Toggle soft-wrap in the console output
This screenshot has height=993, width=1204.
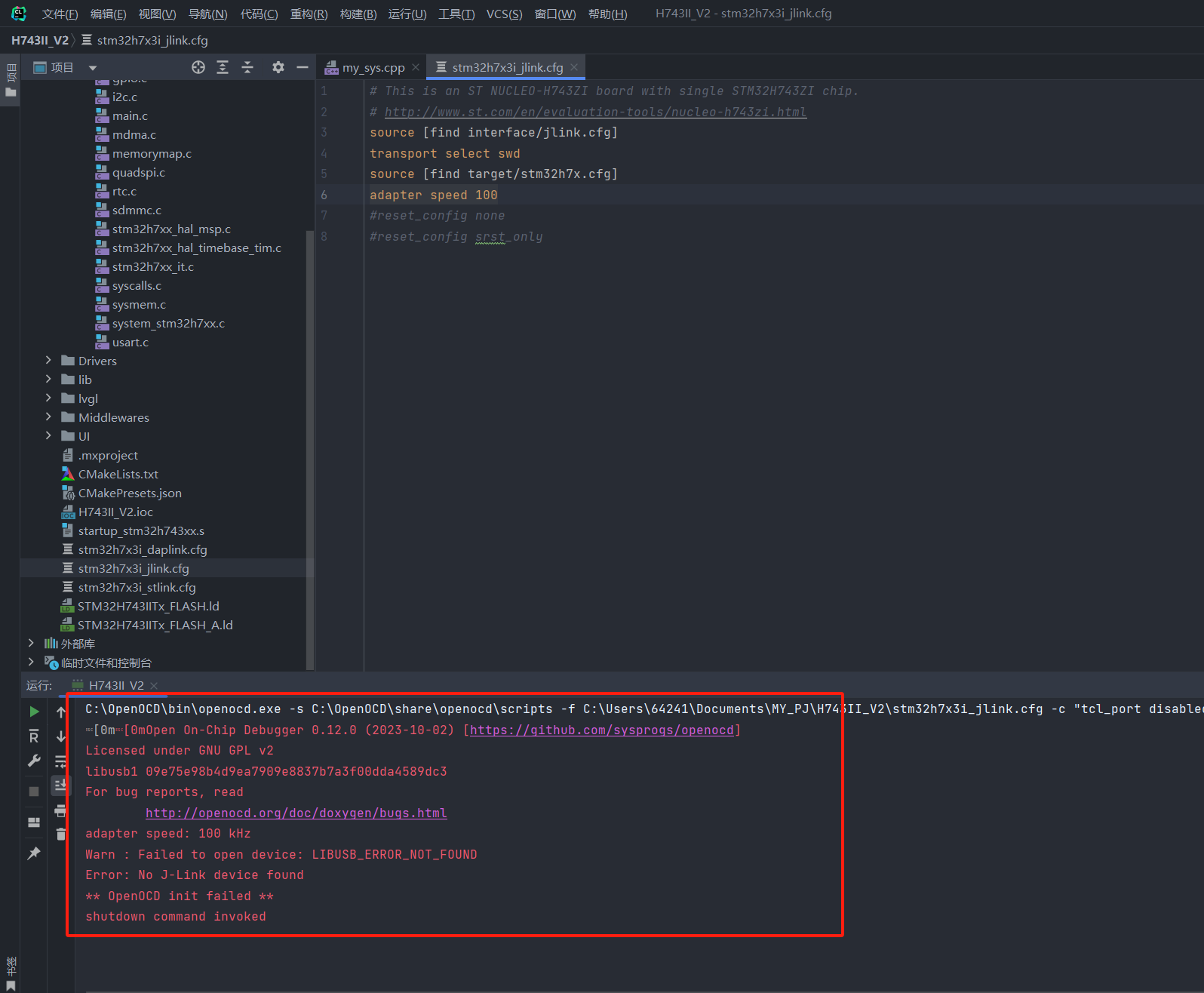(x=61, y=761)
